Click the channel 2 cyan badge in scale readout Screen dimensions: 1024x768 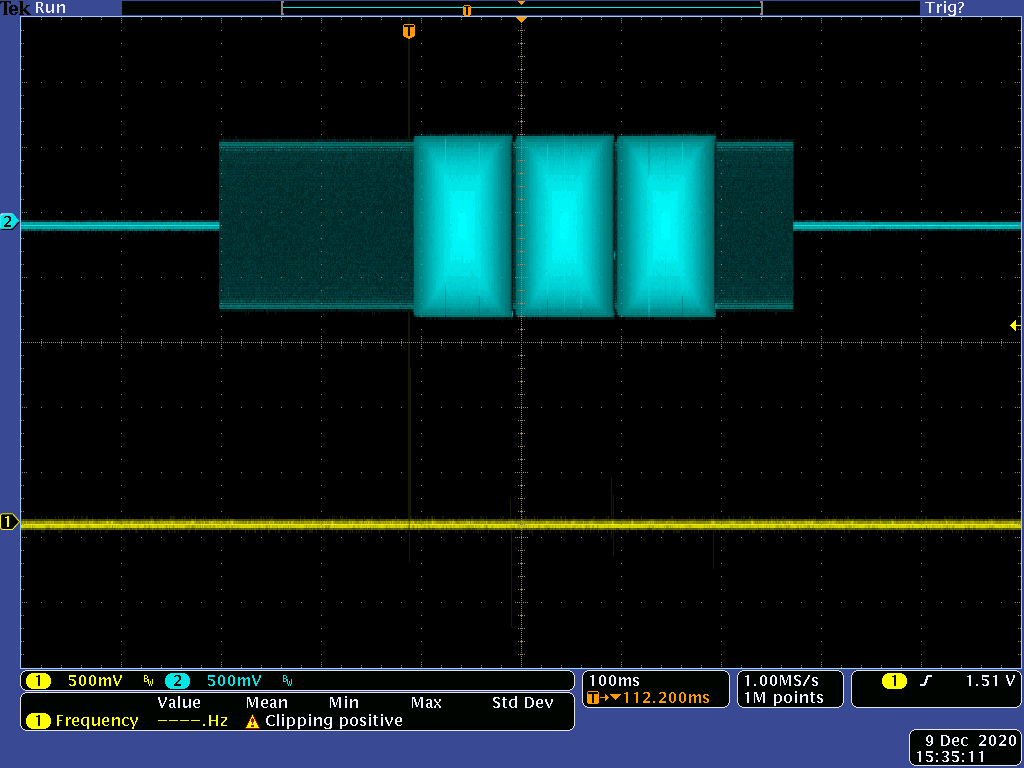tap(177, 681)
